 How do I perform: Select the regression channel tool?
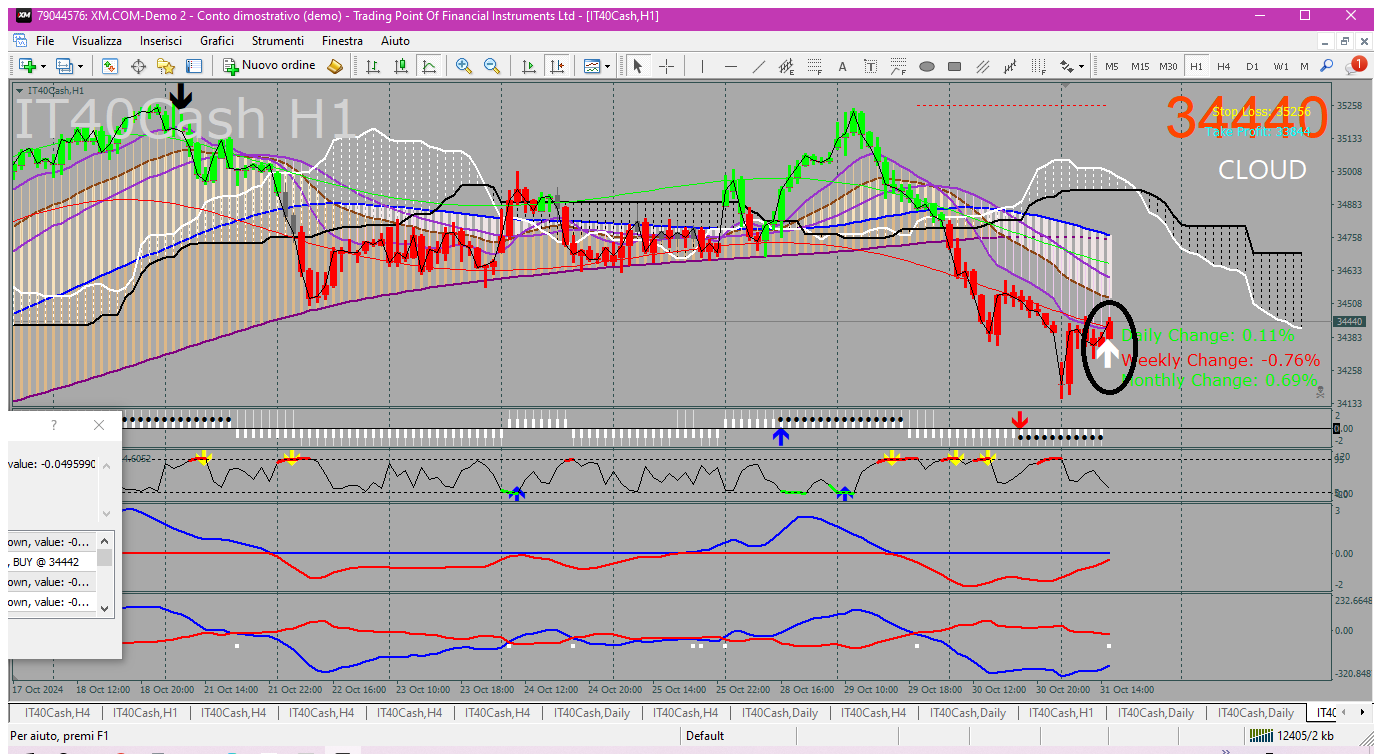[1011, 66]
